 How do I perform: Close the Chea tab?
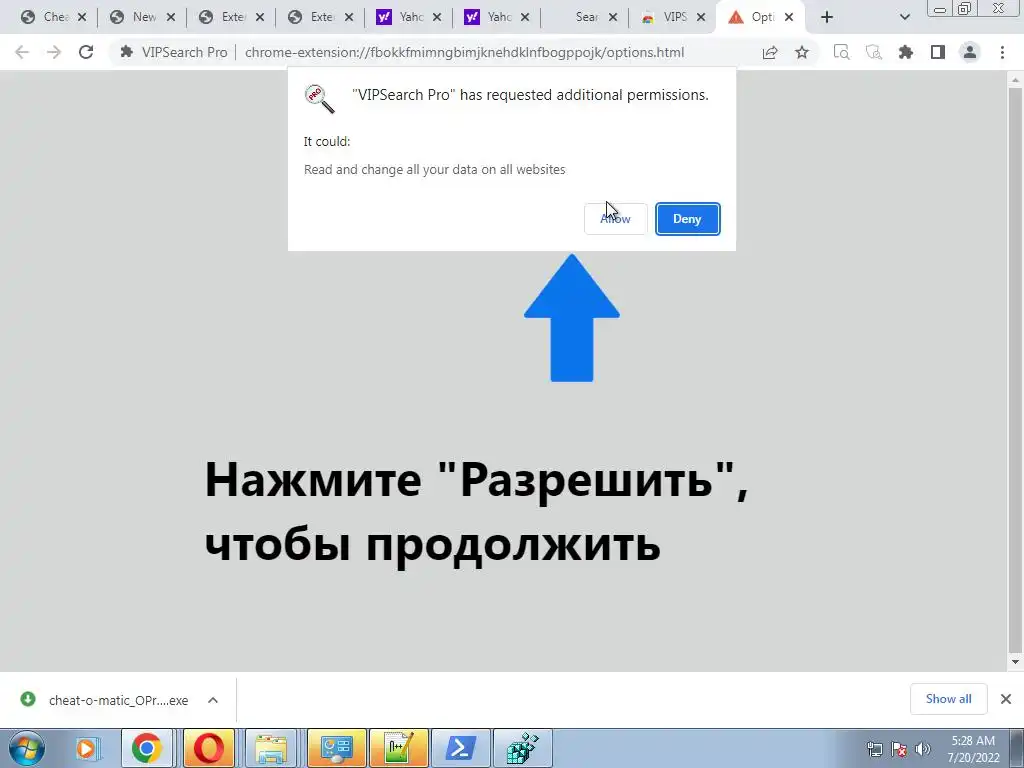pyautogui.click(x=82, y=18)
